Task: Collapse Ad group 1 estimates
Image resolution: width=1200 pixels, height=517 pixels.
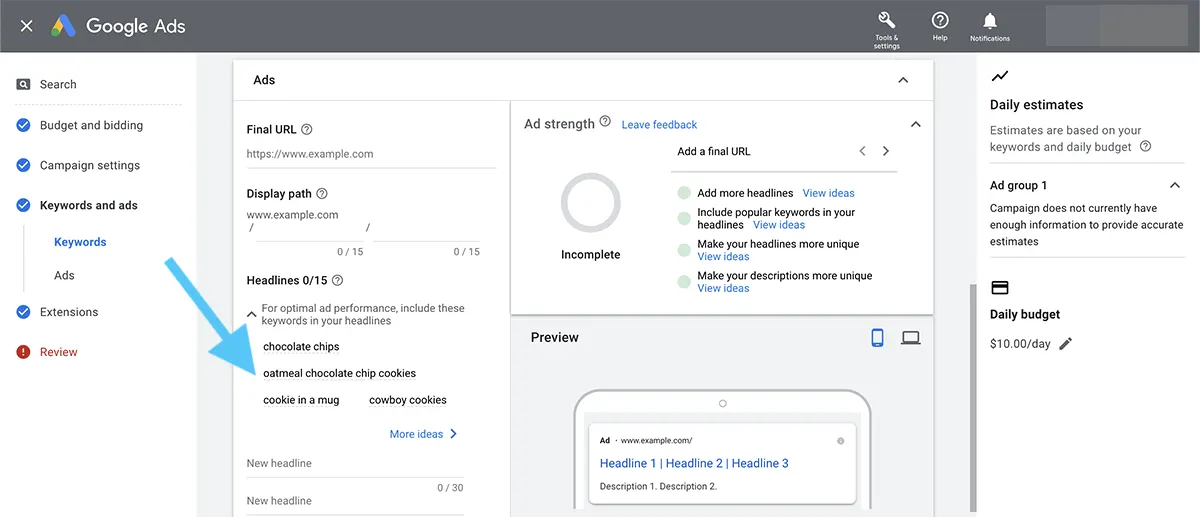Action: [x=1175, y=185]
